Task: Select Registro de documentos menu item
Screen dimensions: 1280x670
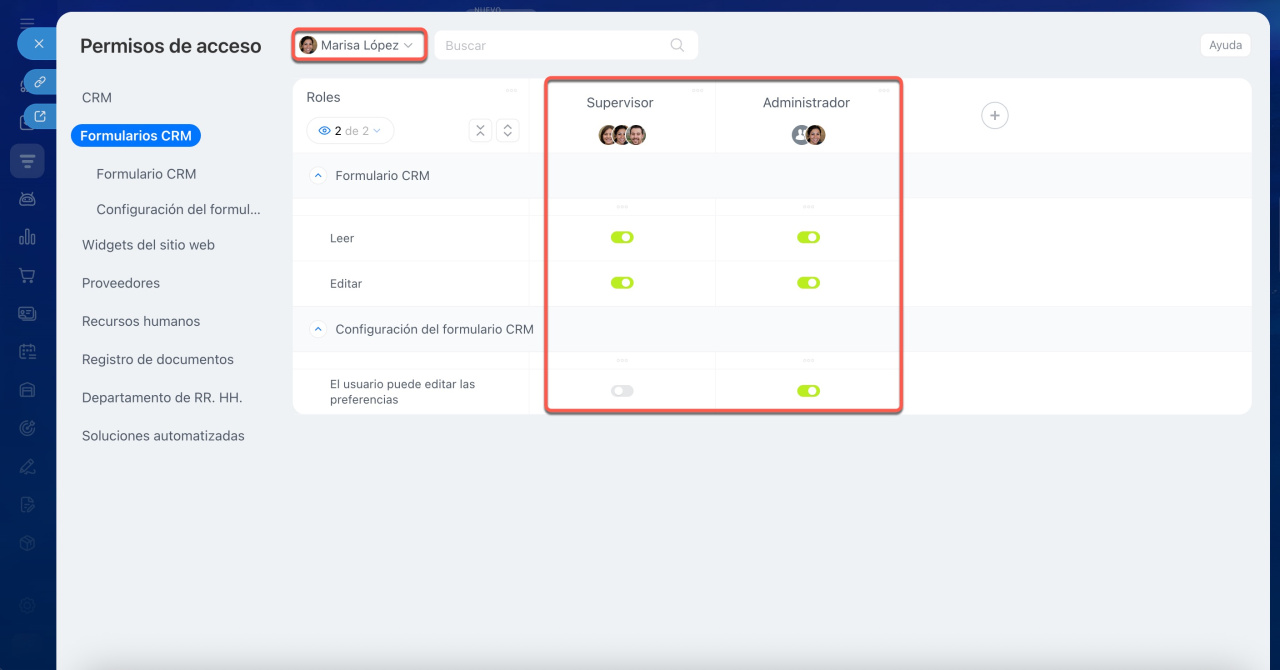Action: pyautogui.click(x=158, y=359)
